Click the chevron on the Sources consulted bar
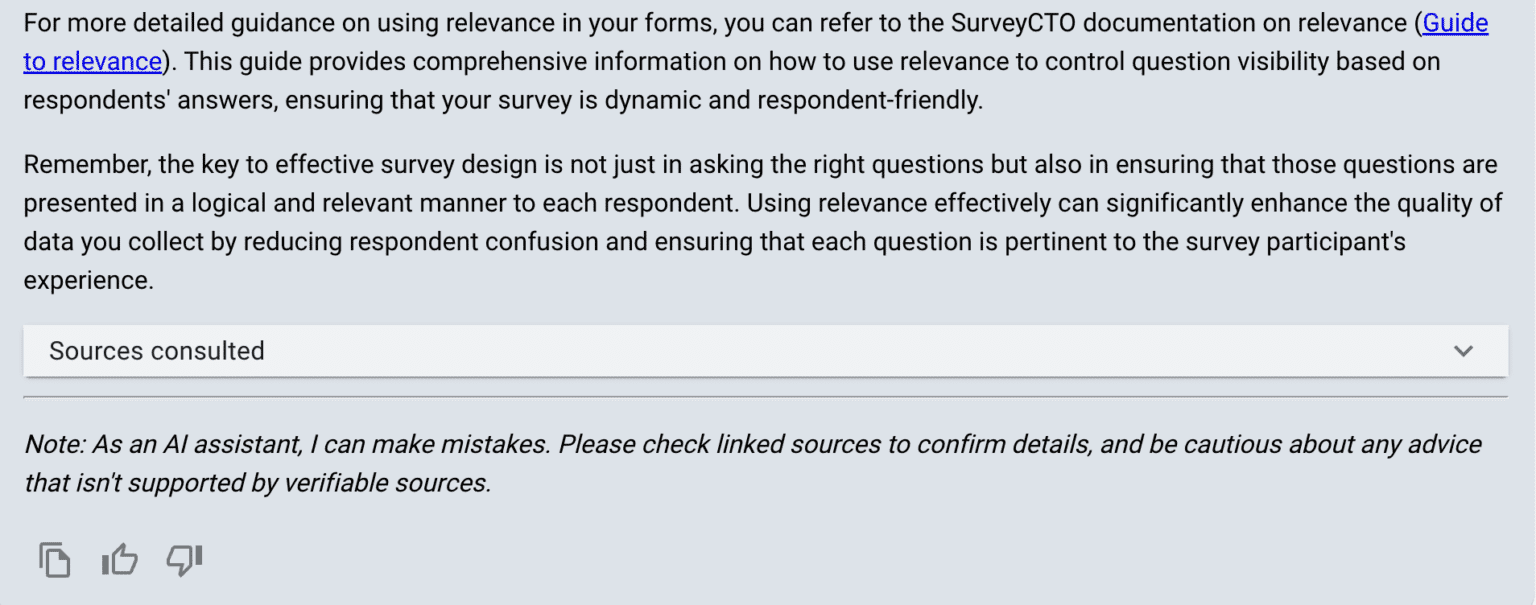The image size is (1536, 605). tap(1463, 351)
